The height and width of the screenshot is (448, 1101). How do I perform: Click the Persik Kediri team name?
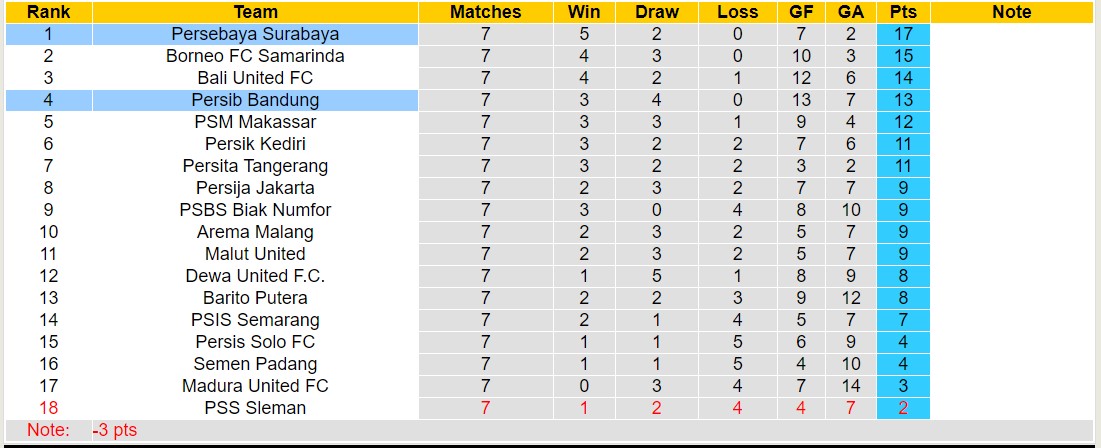(255, 144)
